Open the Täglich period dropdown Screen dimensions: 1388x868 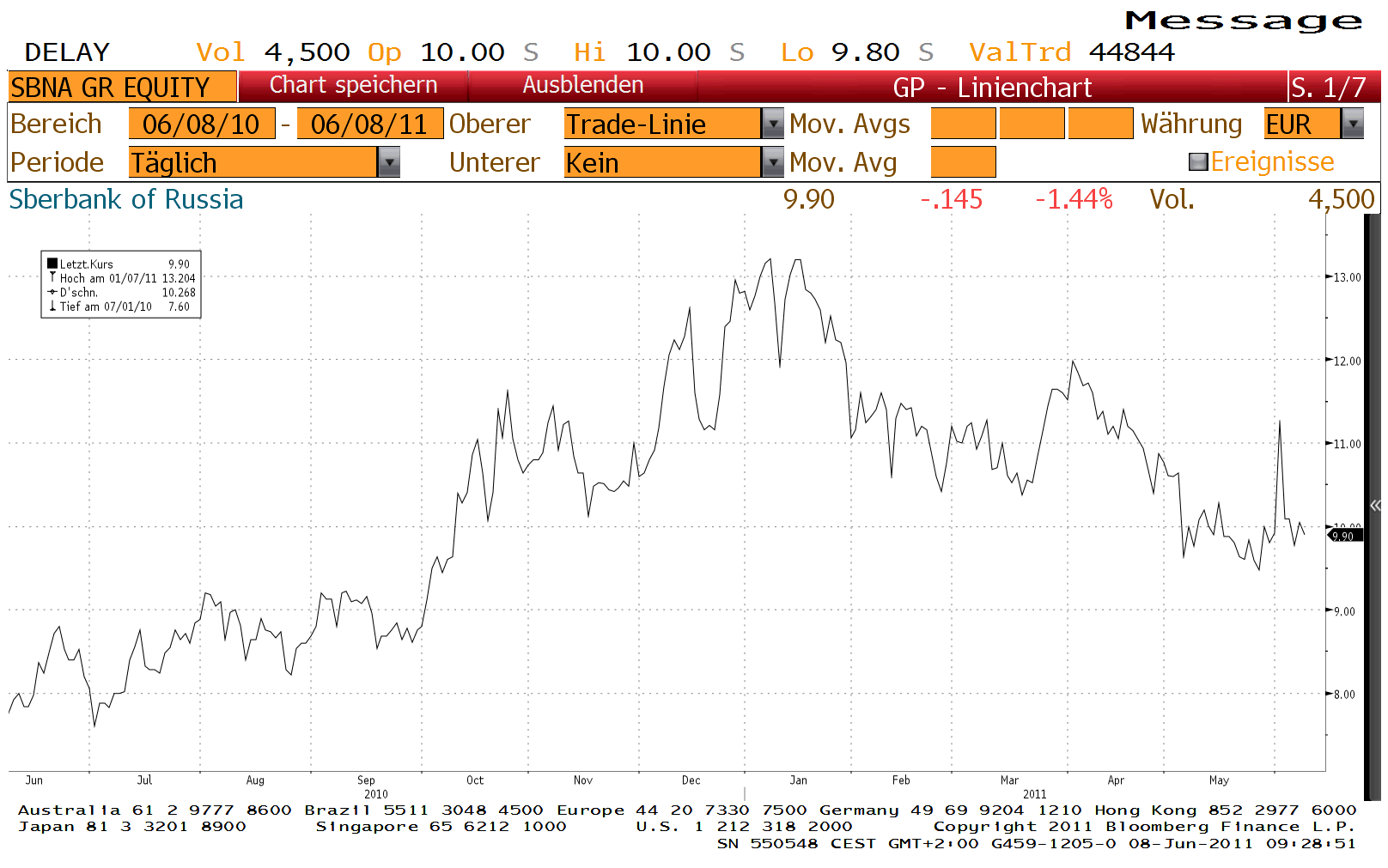(x=392, y=161)
